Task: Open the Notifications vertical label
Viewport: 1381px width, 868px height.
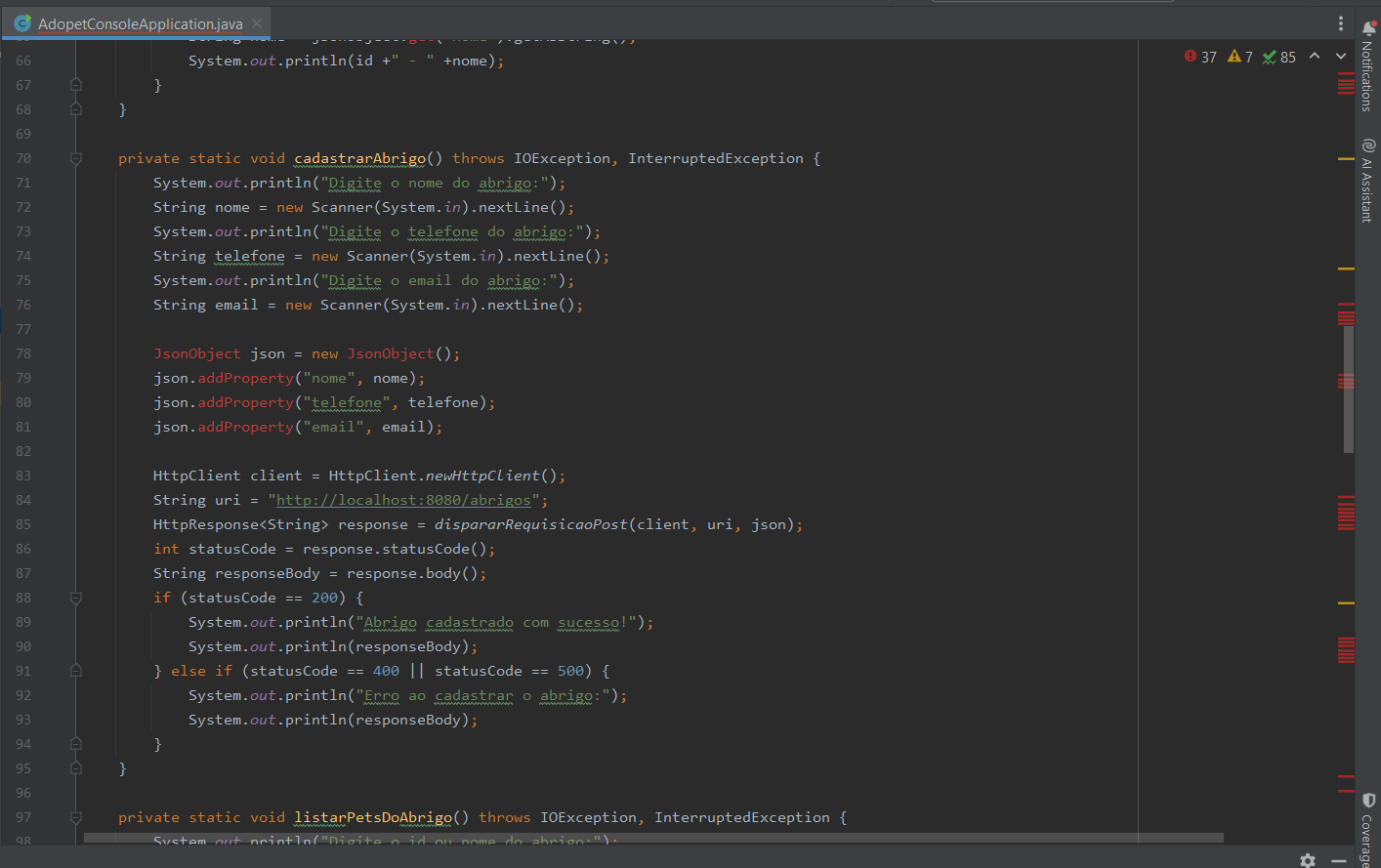Action: pos(1367,76)
